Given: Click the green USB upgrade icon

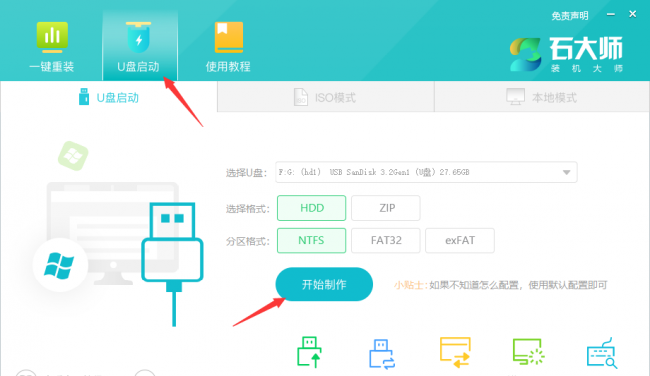Looking at the screenshot, I should 309,352.
